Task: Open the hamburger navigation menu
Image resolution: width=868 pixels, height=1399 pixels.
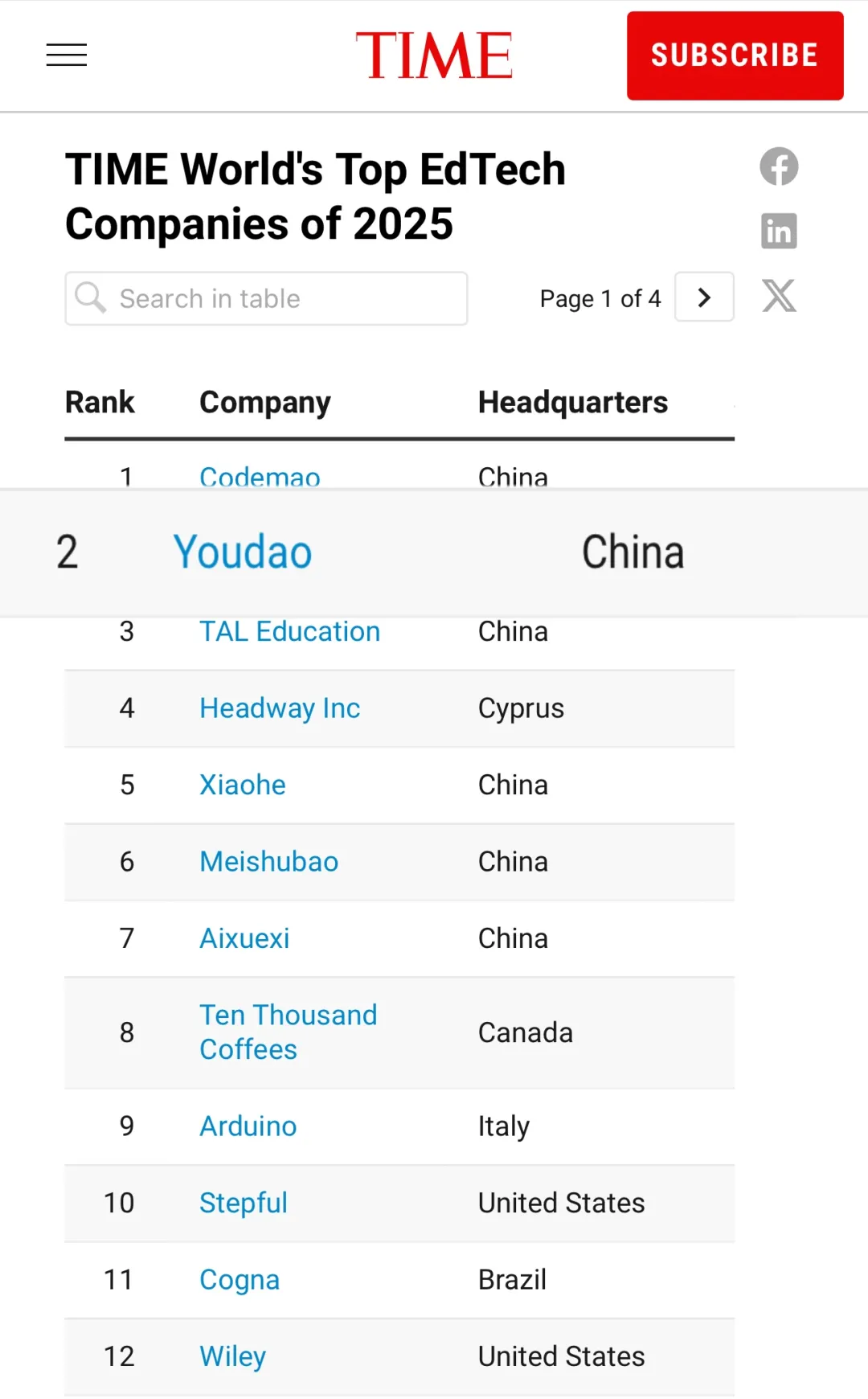Action: 67,55
